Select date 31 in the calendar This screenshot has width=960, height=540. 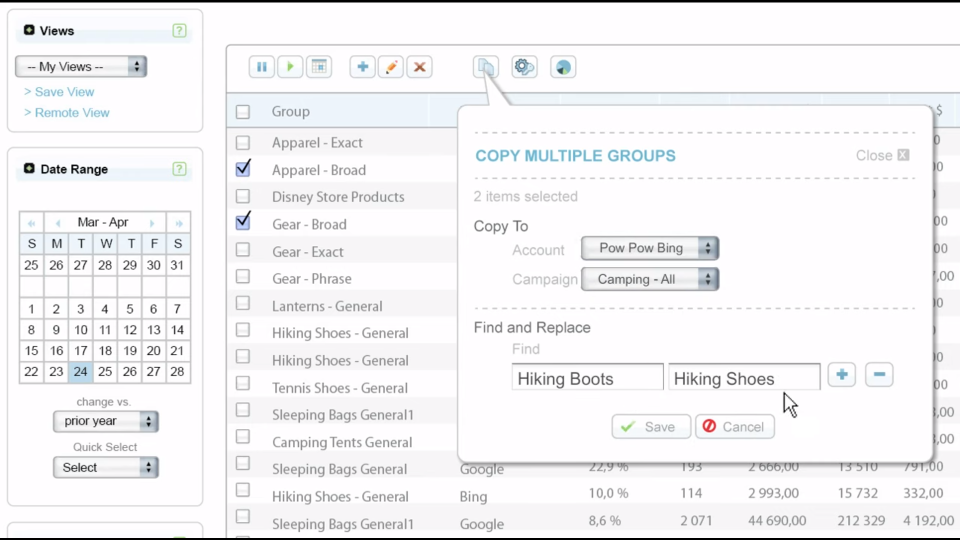click(178, 265)
